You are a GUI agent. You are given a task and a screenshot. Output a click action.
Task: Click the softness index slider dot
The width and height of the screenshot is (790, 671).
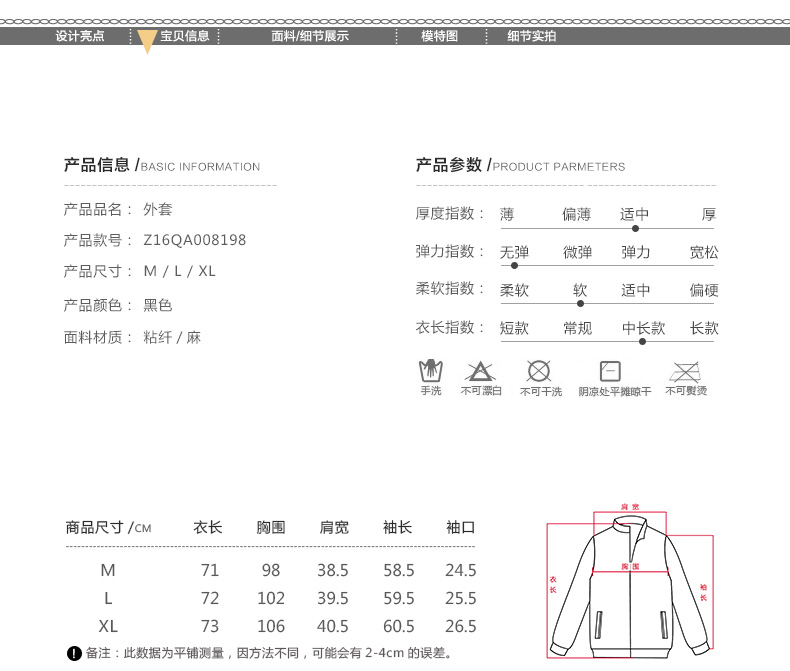pyautogui.click(x=580, y=303)
